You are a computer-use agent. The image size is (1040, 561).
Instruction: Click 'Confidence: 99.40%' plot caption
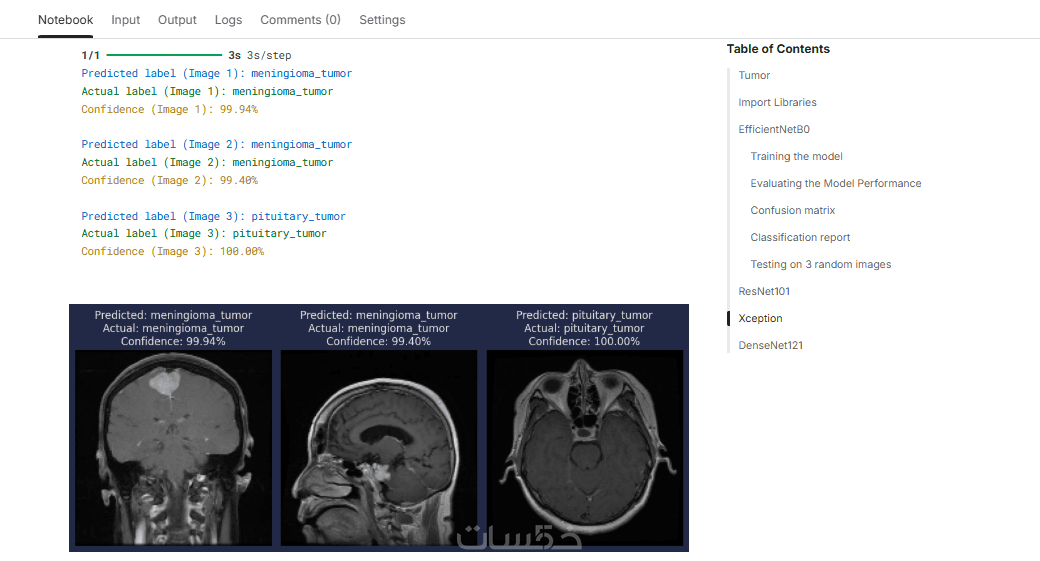click(x=378, y=342)
